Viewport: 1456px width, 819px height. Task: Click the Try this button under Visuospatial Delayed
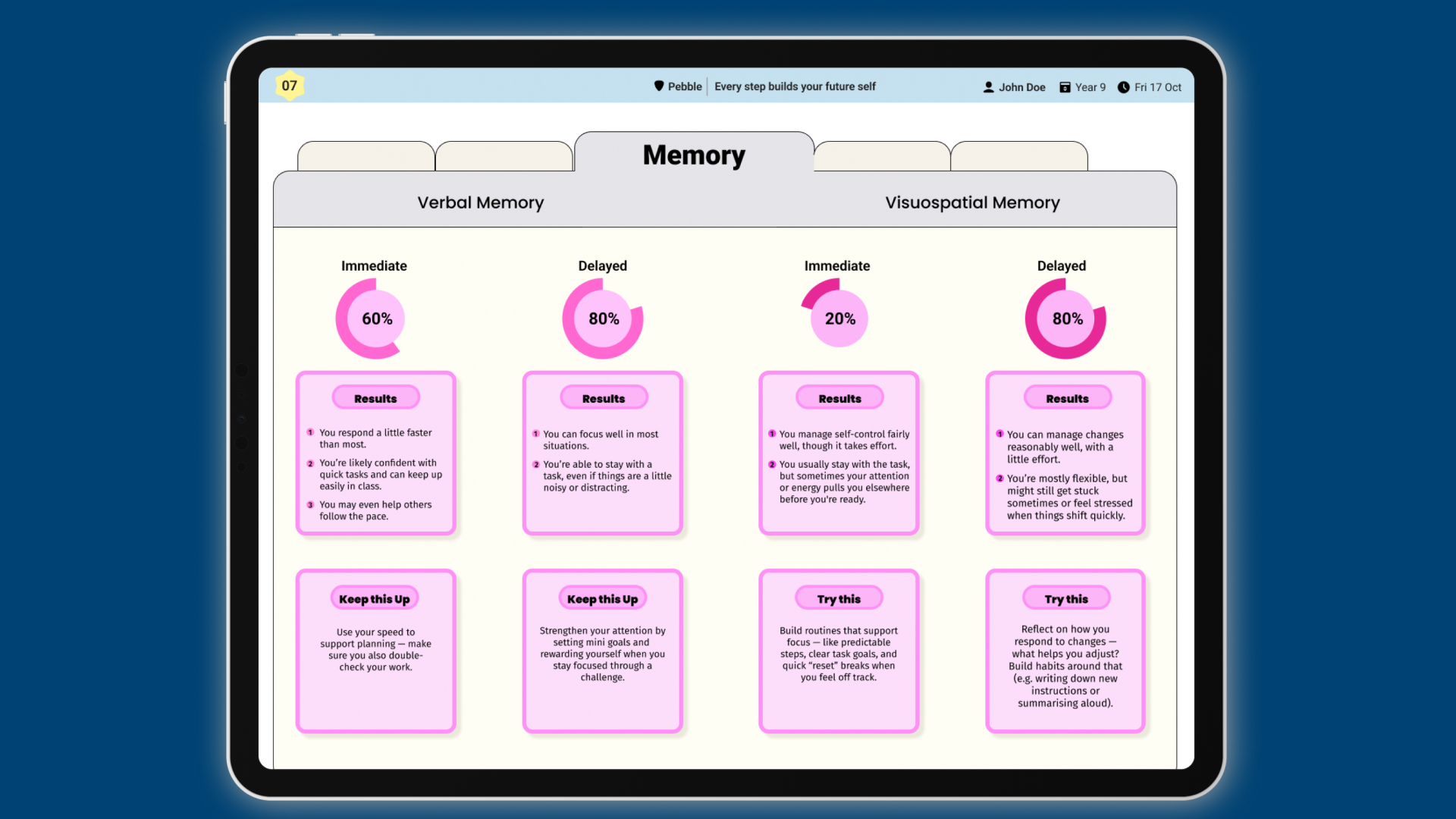(1066, 598)
